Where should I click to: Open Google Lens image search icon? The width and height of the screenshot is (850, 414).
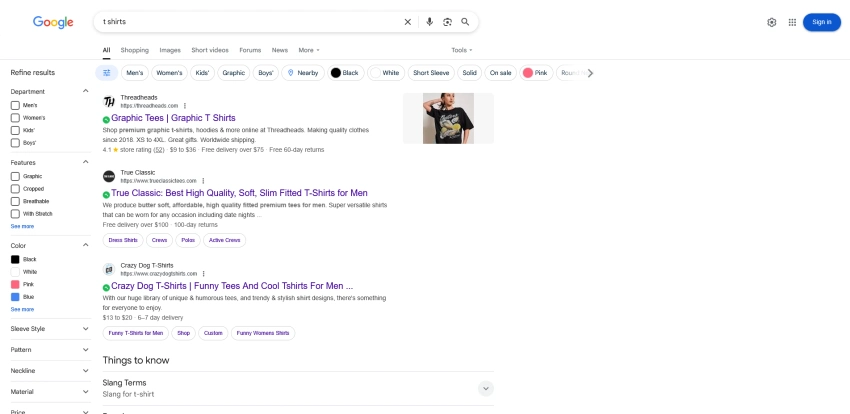[x=447, y=22]
